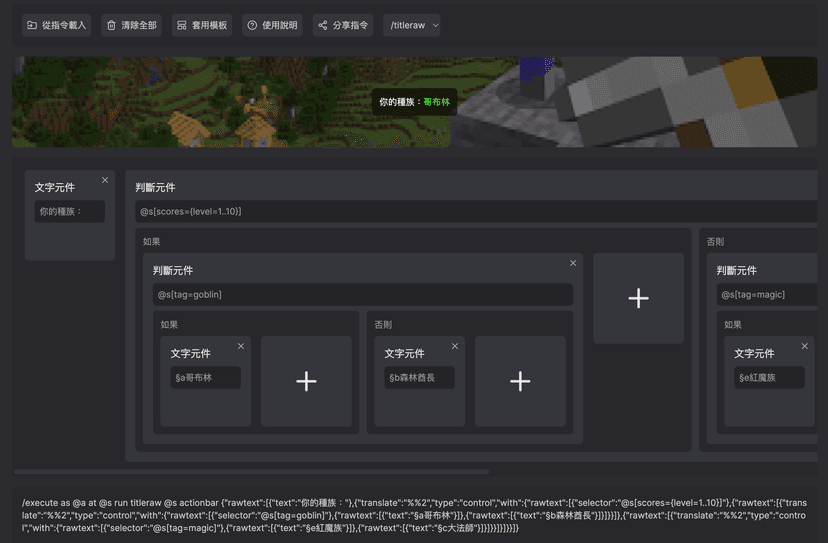The height and width of the screenshot is (543, 828).
Task: Close the 你的種族 text component
Action: tap(105, 180)
